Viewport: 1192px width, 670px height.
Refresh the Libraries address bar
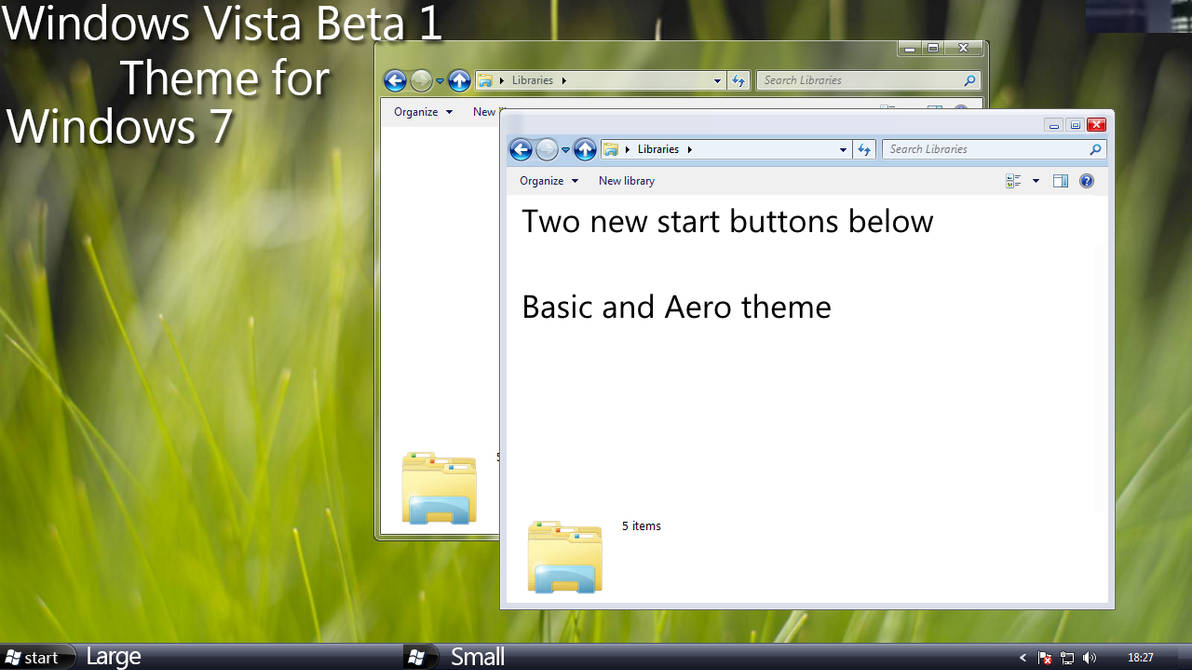(864, 148)
